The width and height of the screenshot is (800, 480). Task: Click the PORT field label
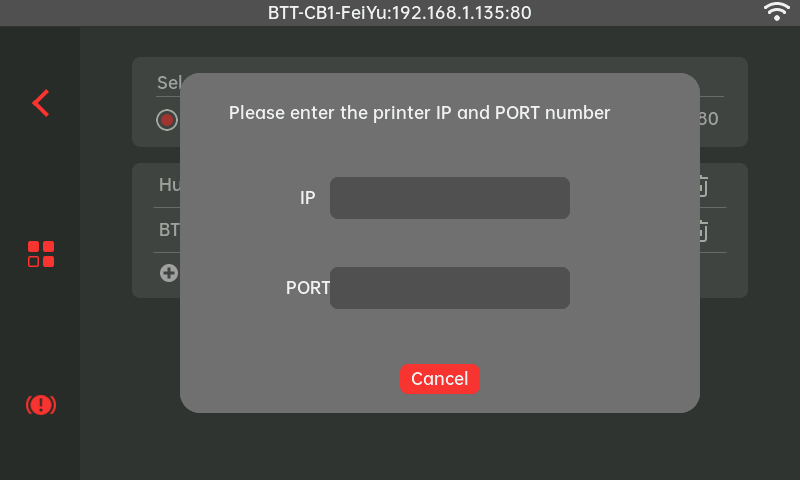point(307,288)
